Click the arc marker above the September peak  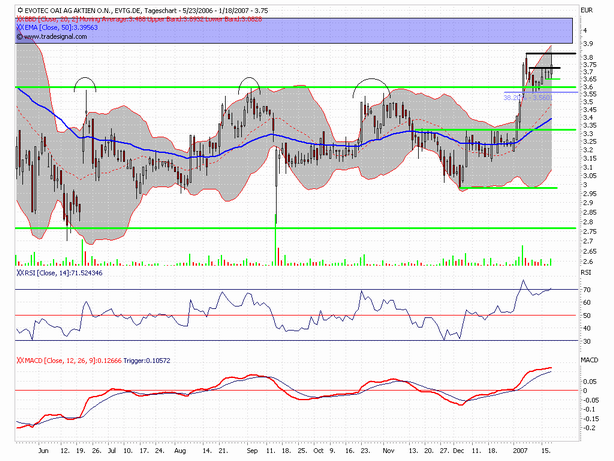[248, 84]
